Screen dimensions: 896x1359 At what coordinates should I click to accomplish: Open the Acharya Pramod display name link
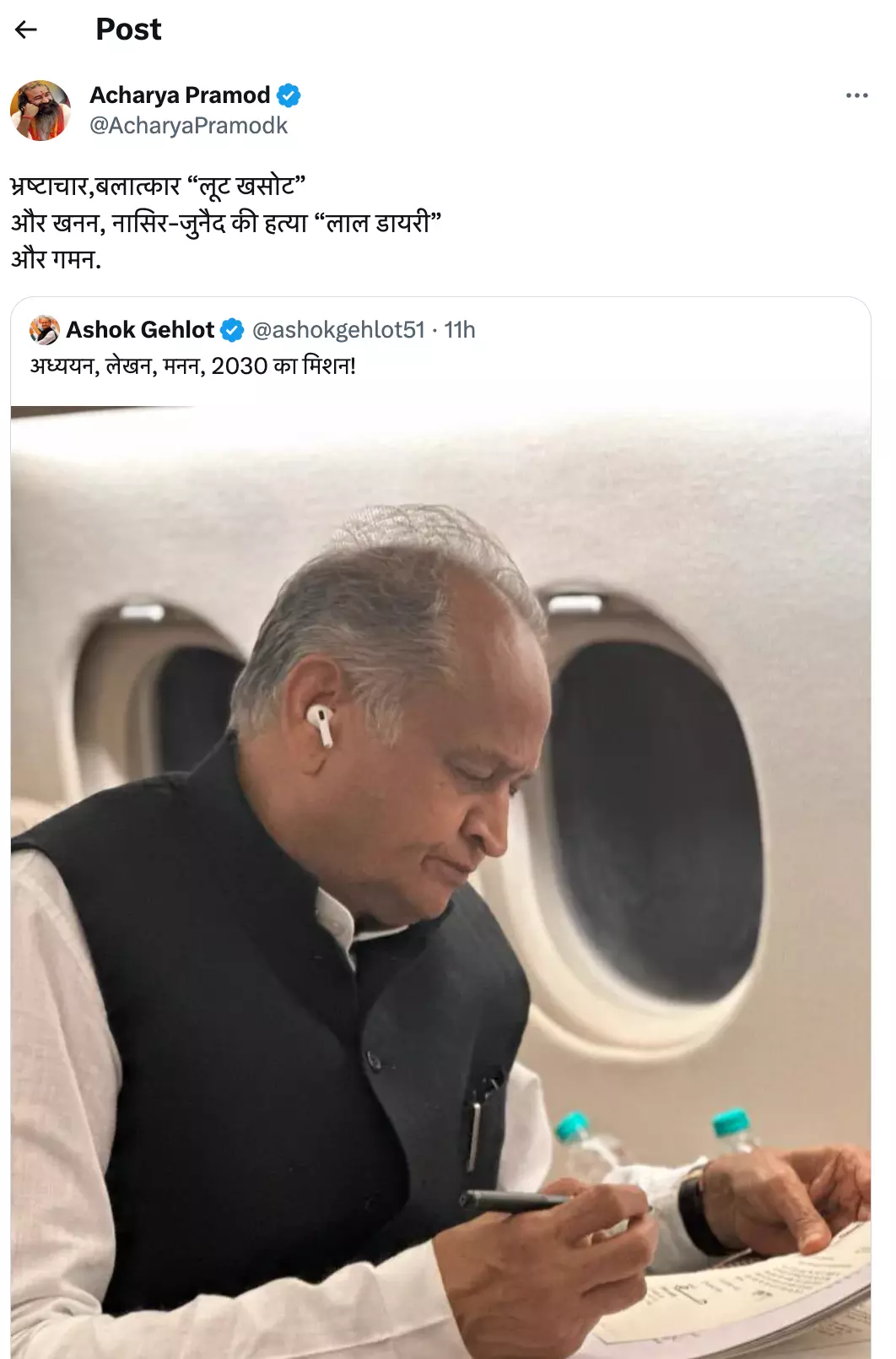(180, 95)
